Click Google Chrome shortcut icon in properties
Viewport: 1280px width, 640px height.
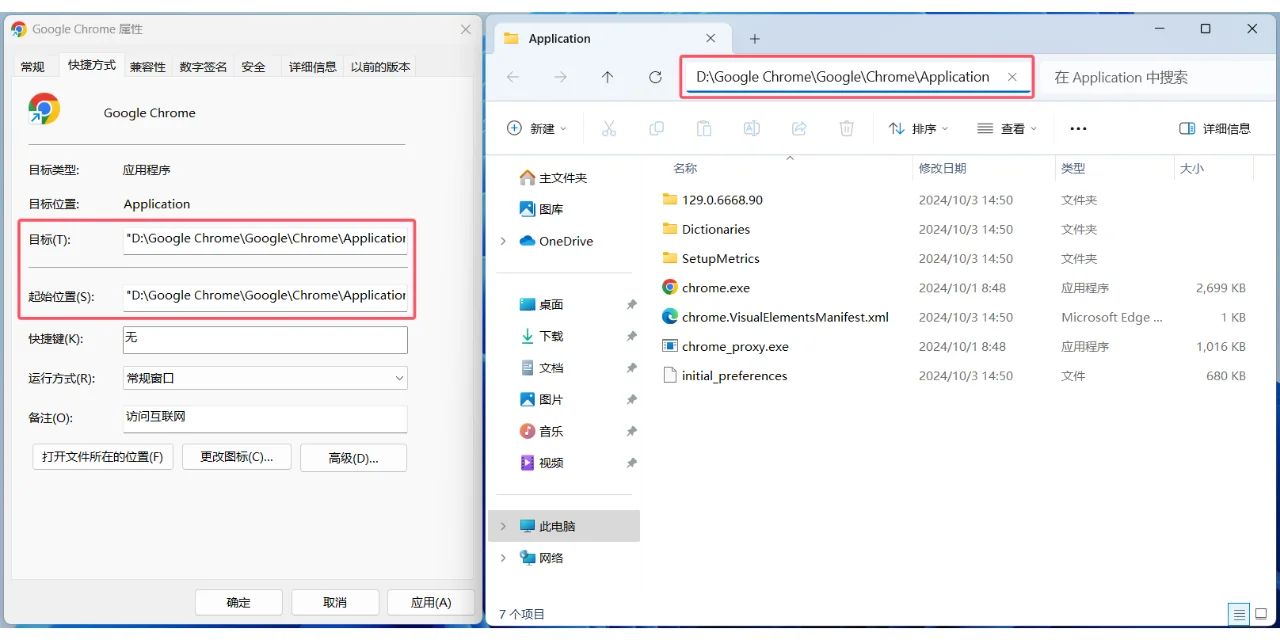44,109
